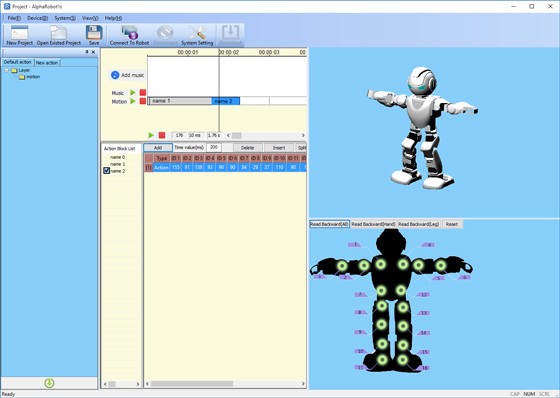Screen dimensions: 560x398
Task: Click the ID 10 column header
Action: [280, 158]
